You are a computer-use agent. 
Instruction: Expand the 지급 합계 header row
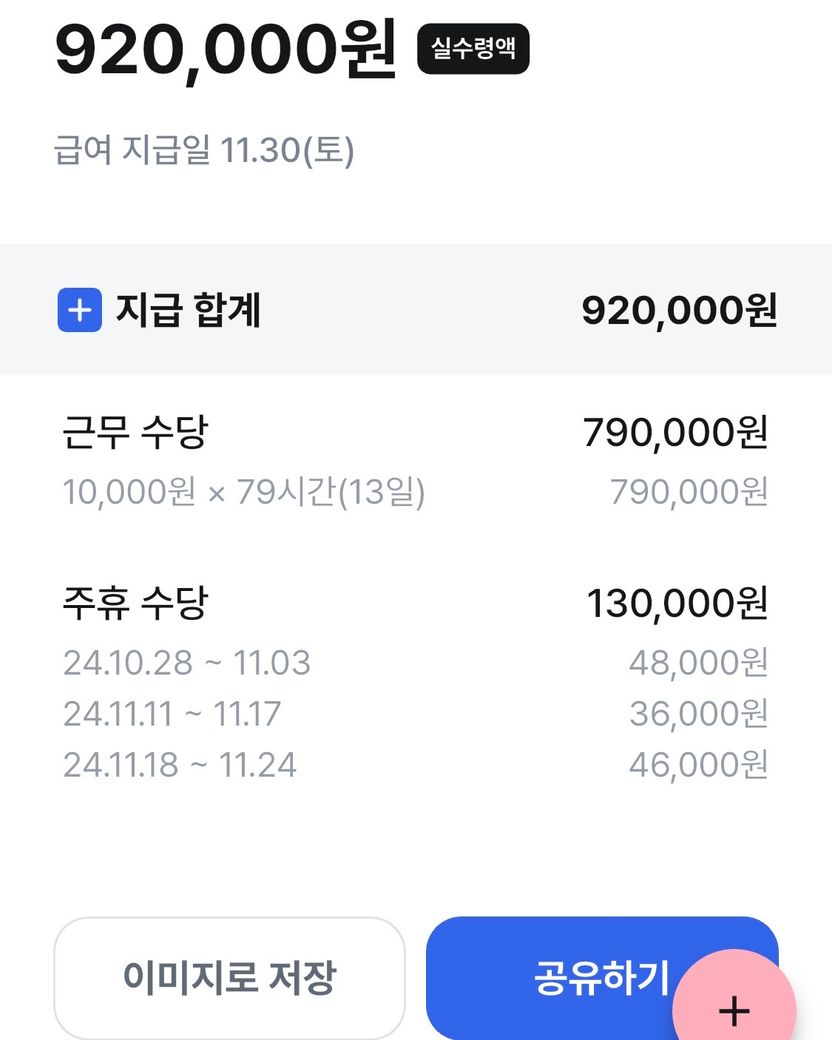click(x=416, y=311)
